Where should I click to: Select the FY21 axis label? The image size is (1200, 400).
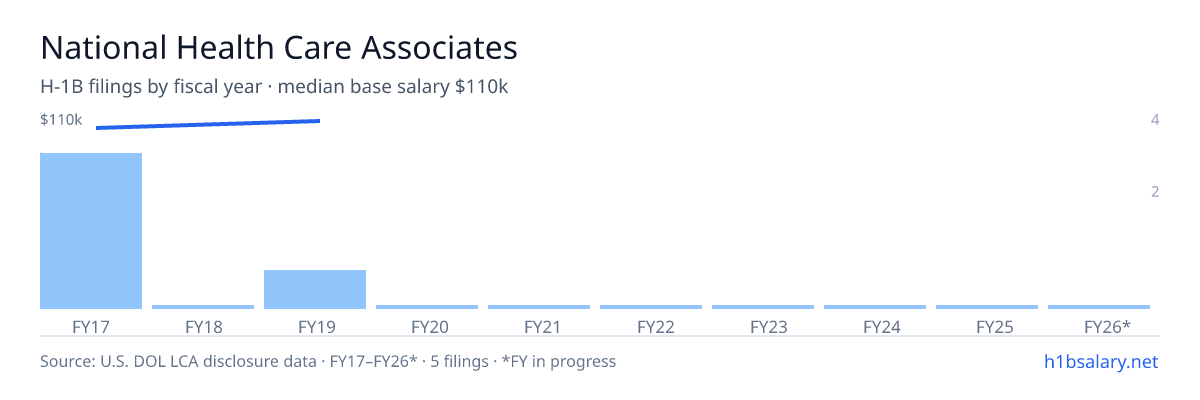click(539, 326)
